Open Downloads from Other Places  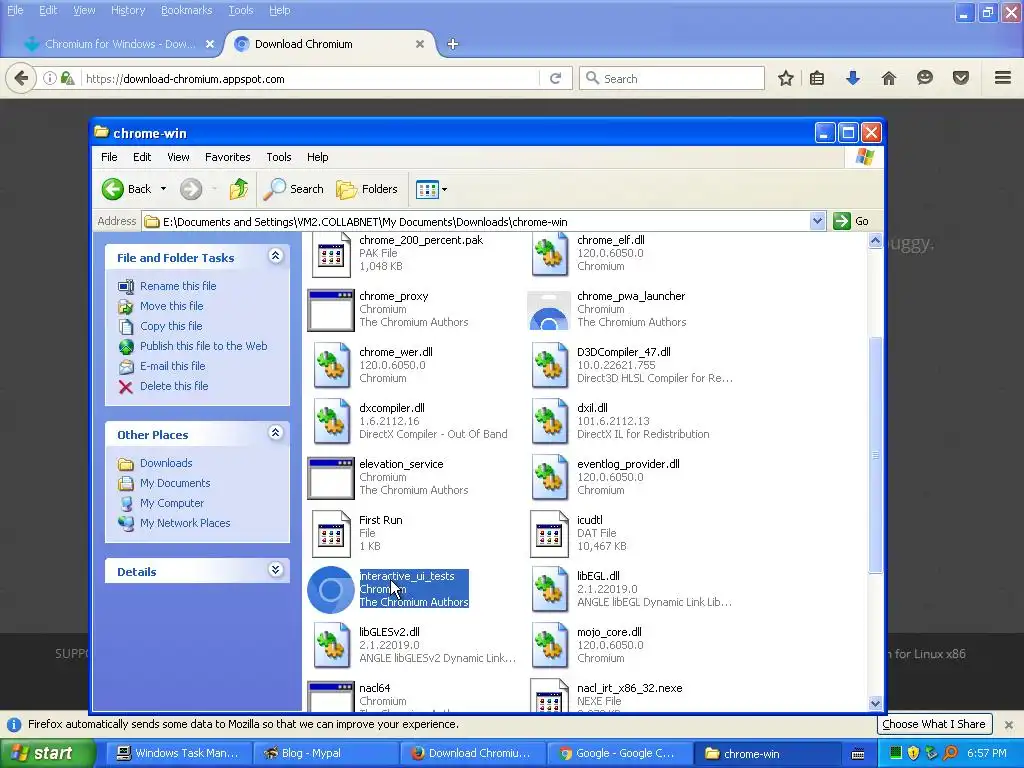pyautogui.click(x=166, y=463)
